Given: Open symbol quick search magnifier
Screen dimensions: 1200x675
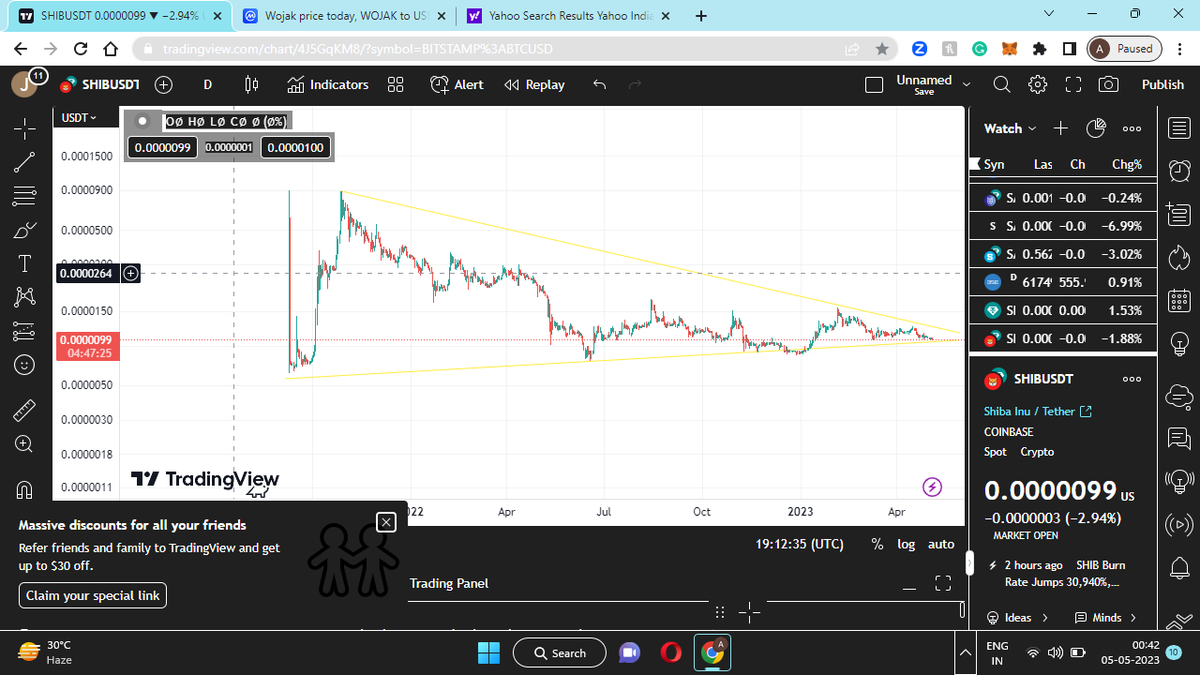Looking at the screenshot, I should tap(1002, 85).
